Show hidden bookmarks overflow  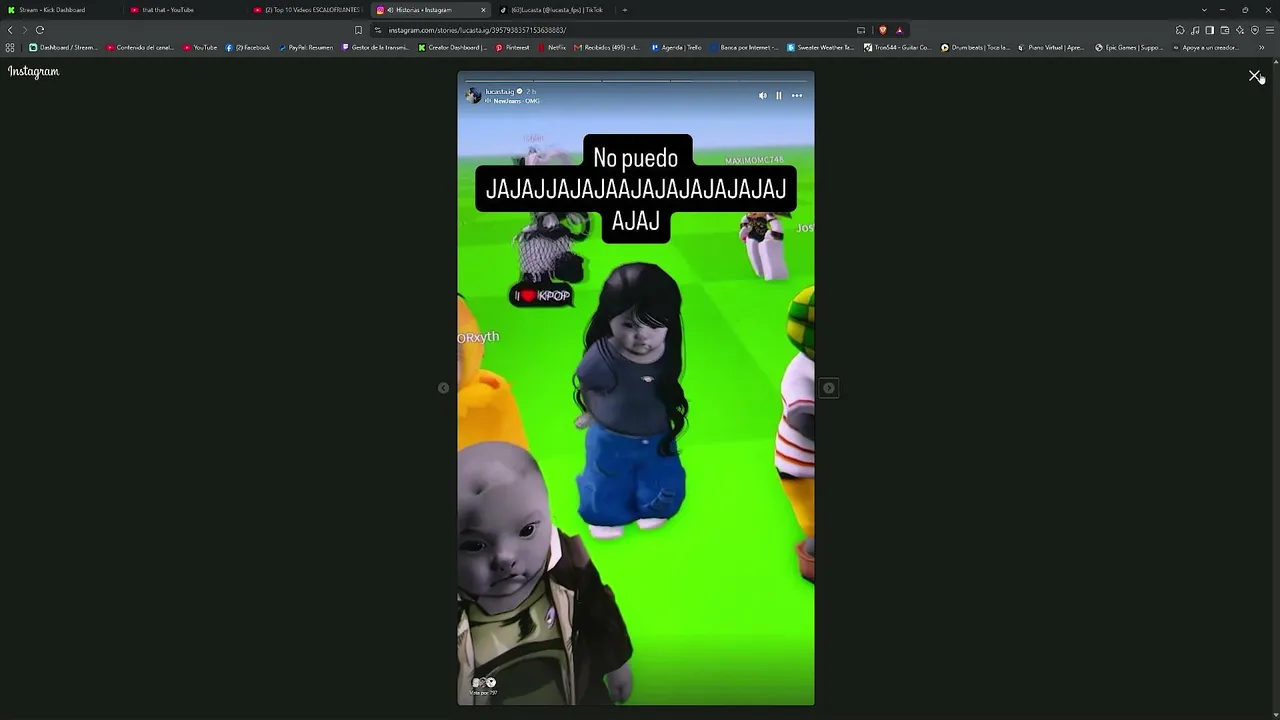pyautogui.click(x=1261, y=48)
